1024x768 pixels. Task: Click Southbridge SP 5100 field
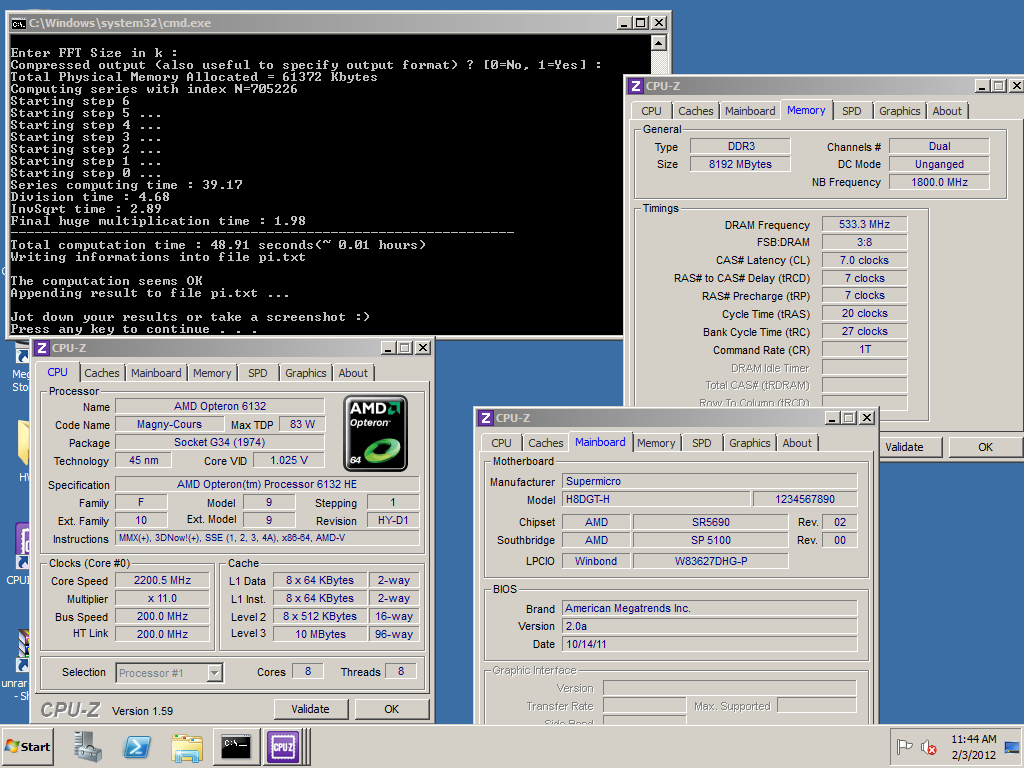point(711,540)
